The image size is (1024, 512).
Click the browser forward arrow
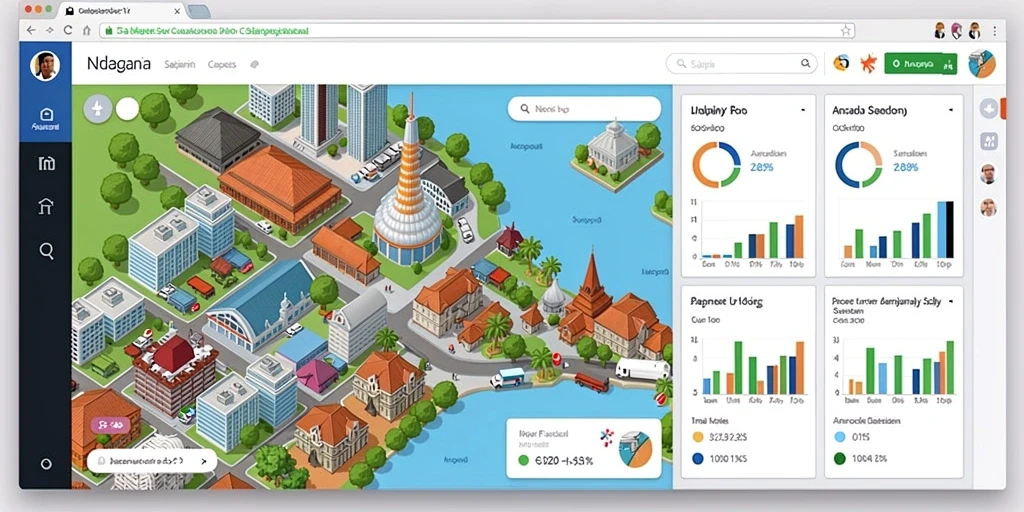tap(50, 31)
